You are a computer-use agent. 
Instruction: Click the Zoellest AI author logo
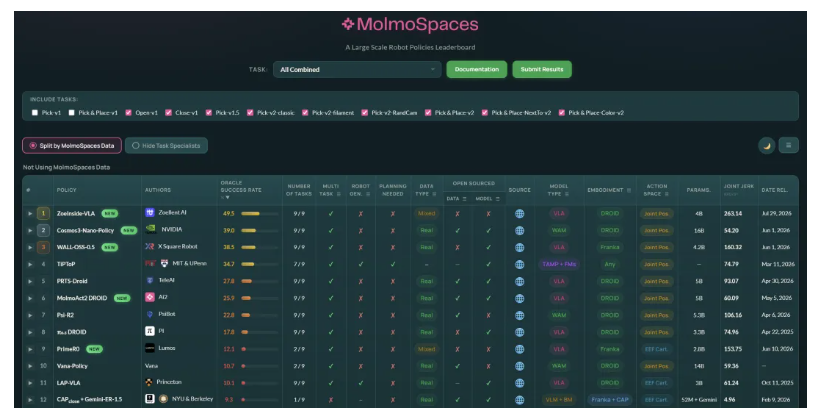coord(150,212)
